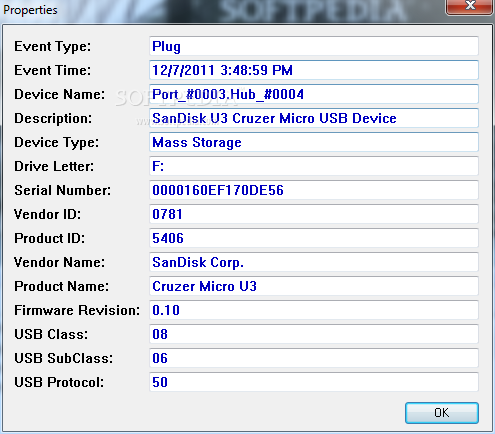
Task: Click the 'Product ID:' label
Action: (x=49, y=238)
